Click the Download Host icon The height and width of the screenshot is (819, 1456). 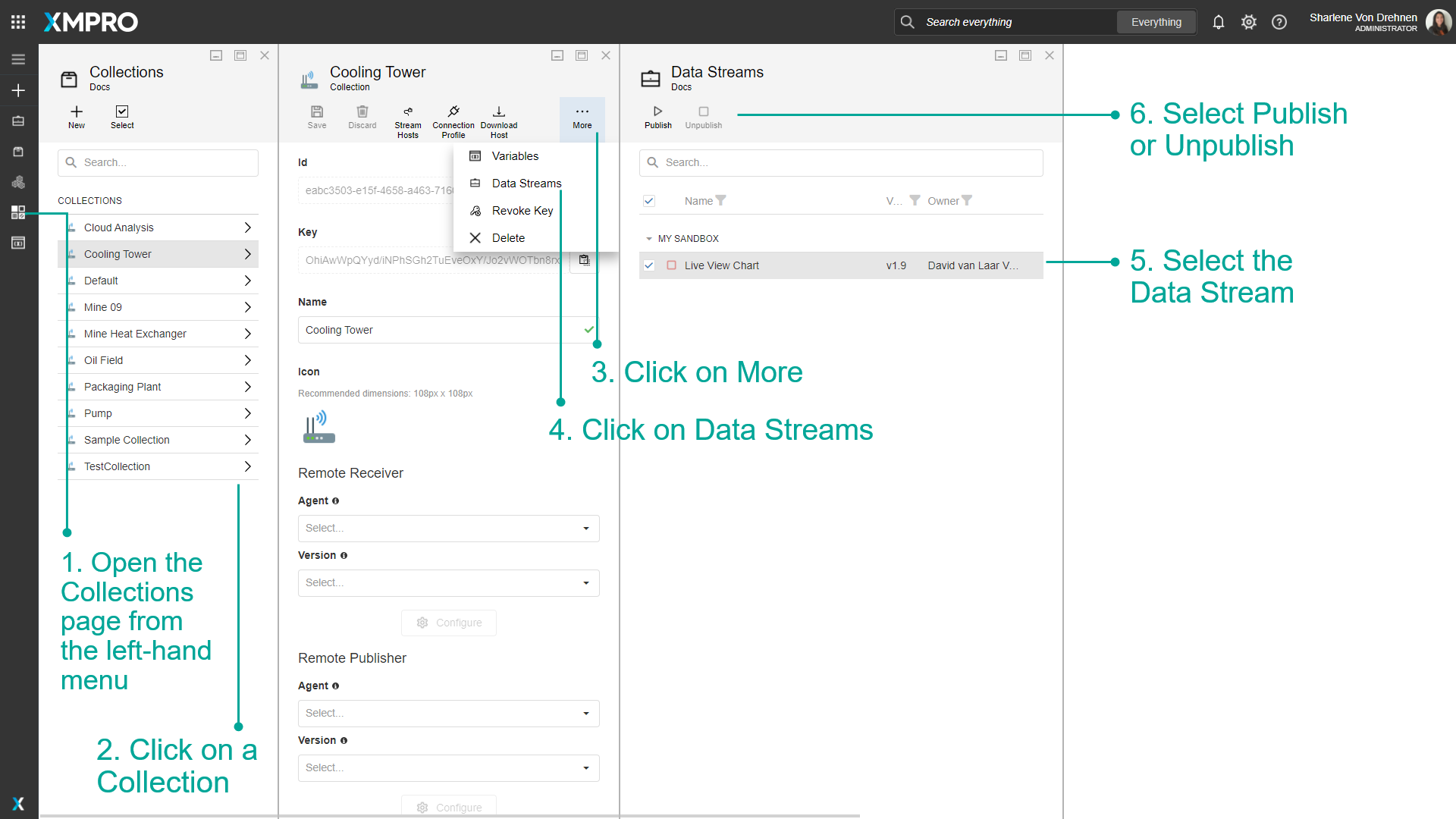498,112
